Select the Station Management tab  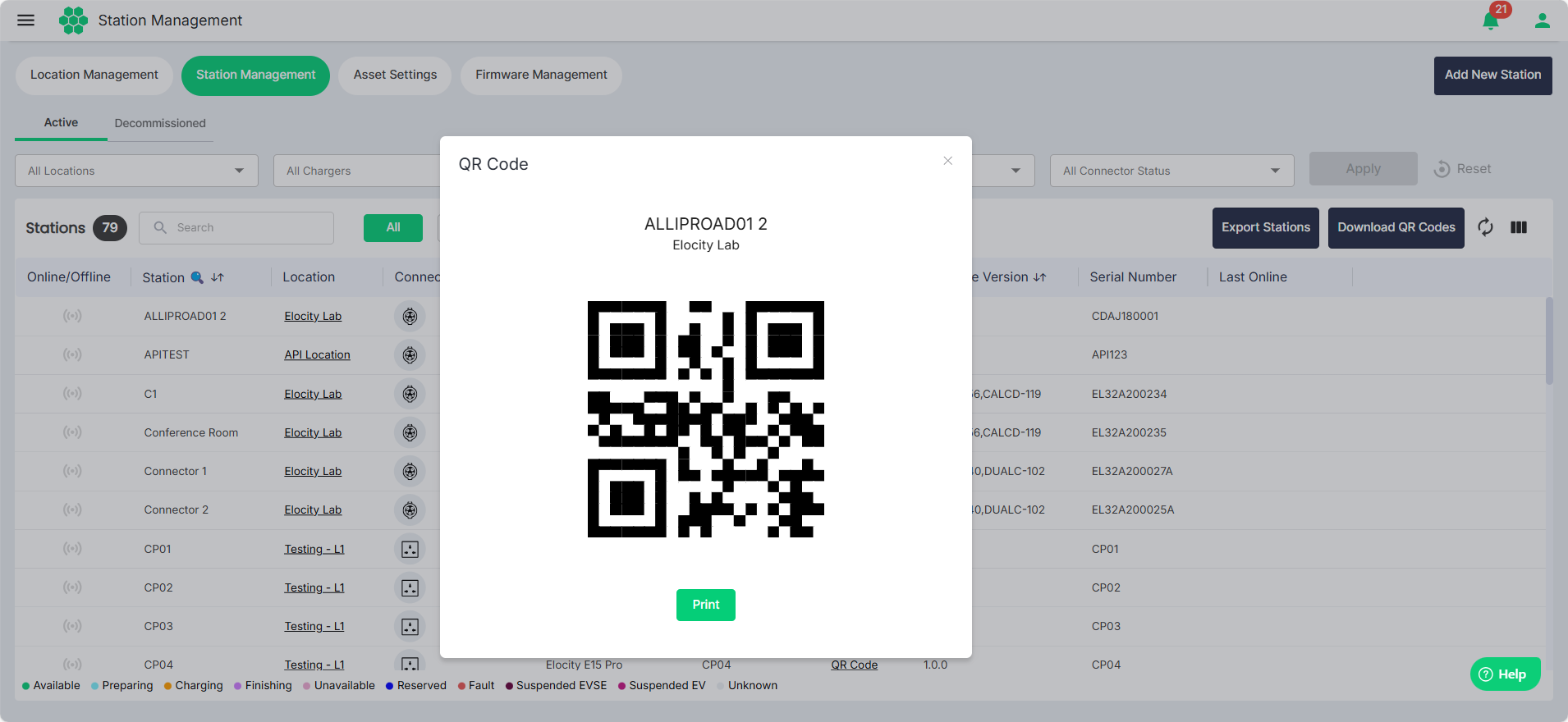click(255, 75)
